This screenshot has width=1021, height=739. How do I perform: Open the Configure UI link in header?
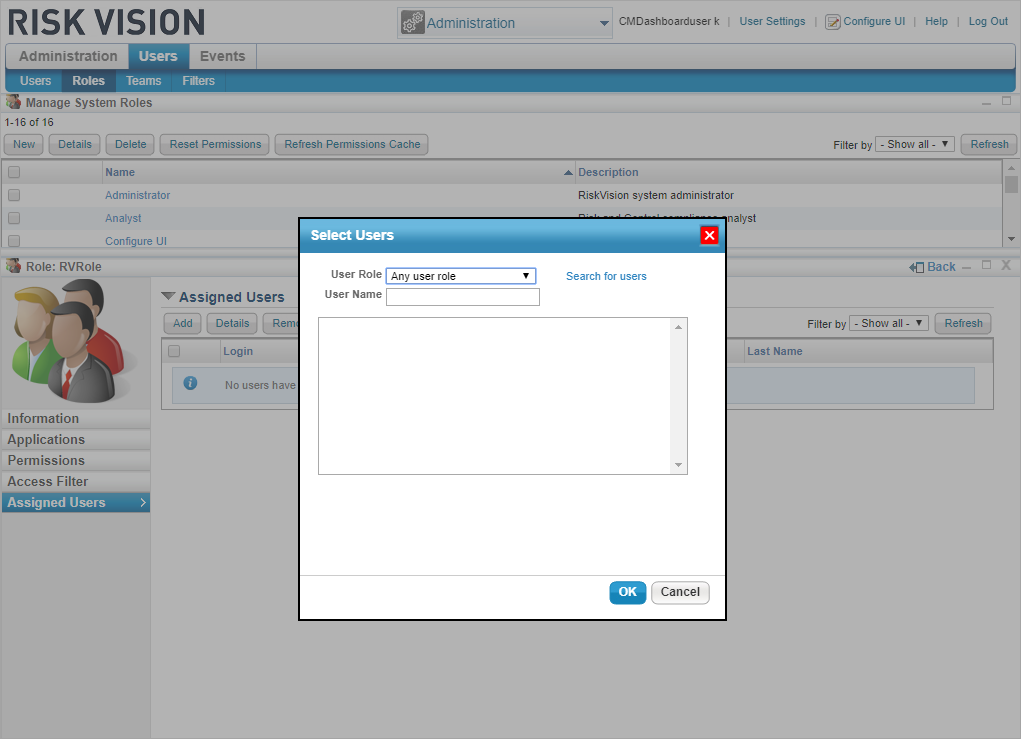click(874, 21)
